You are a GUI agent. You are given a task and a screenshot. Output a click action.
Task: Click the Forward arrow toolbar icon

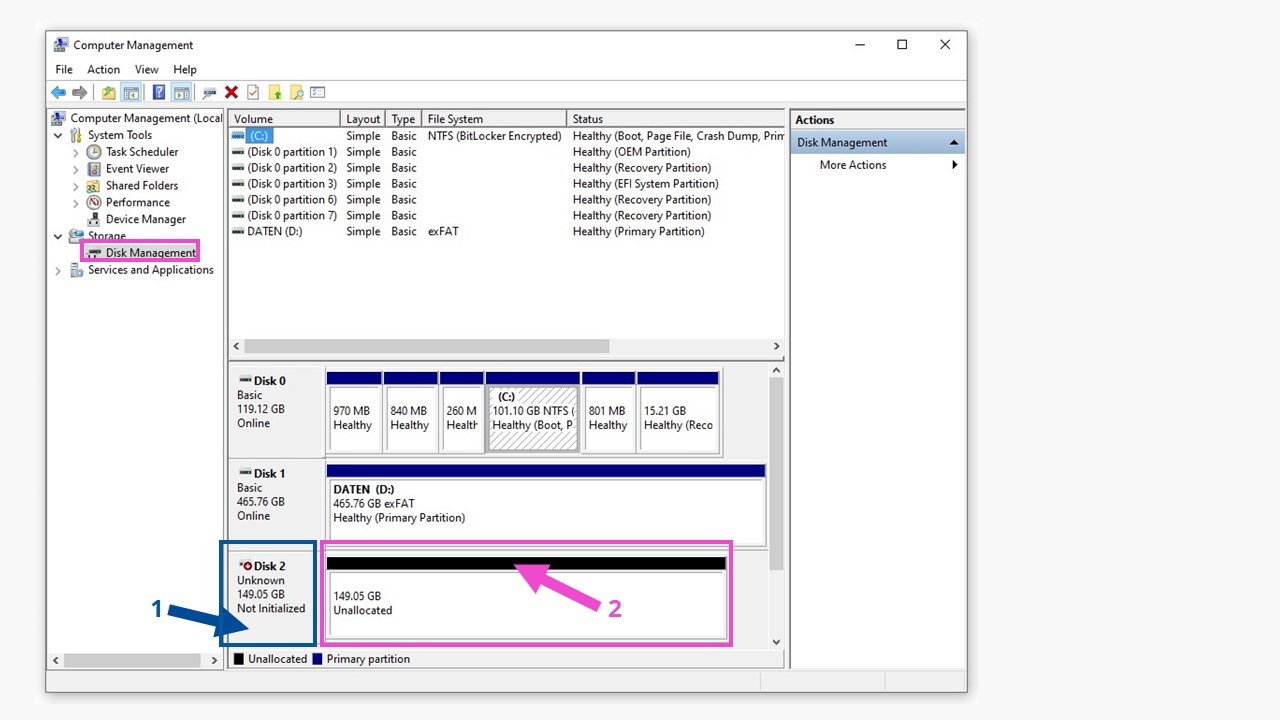click(80, 92)
